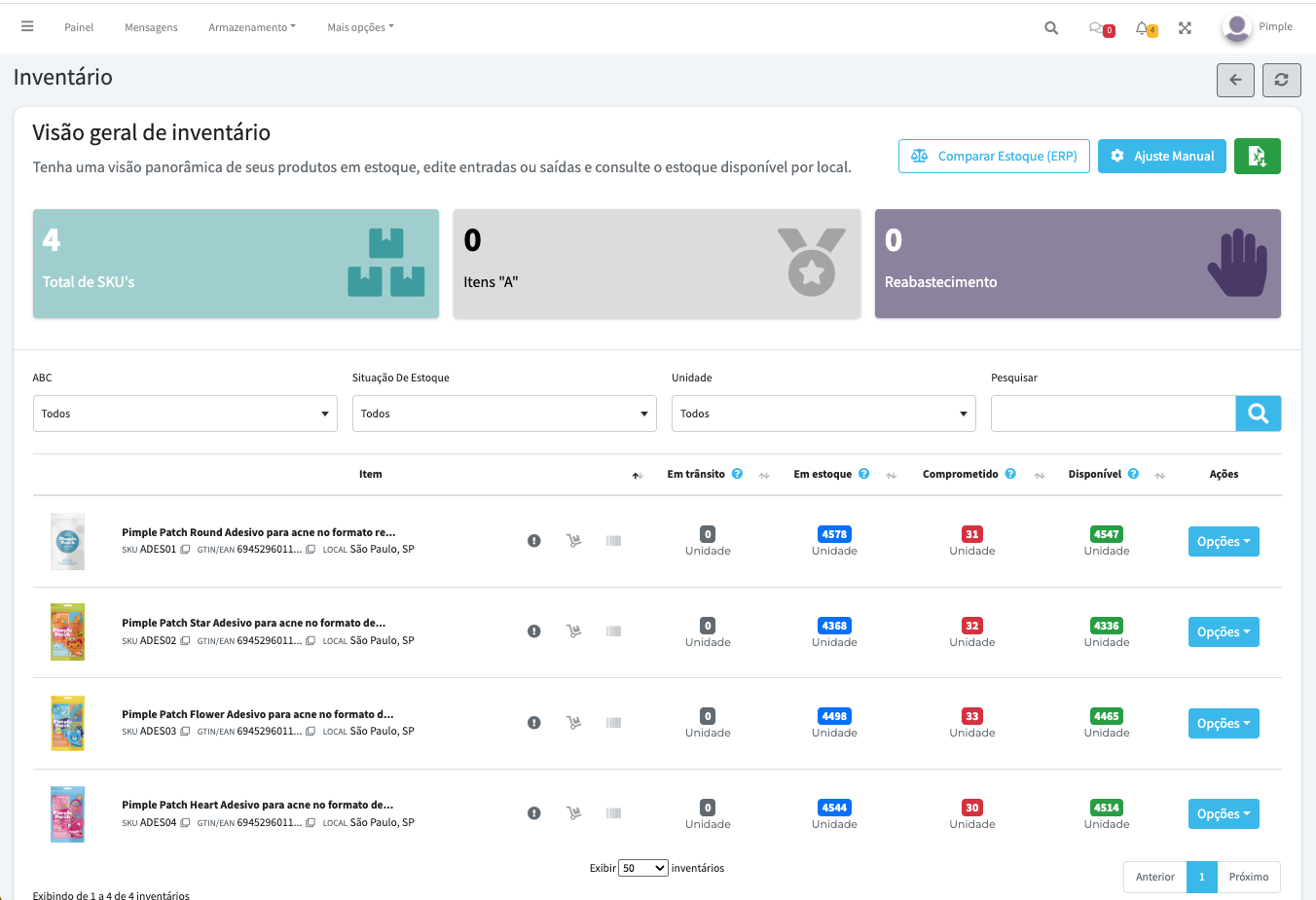
Task: Copy SKU ADES01 using copy icon
Action: 185,550
